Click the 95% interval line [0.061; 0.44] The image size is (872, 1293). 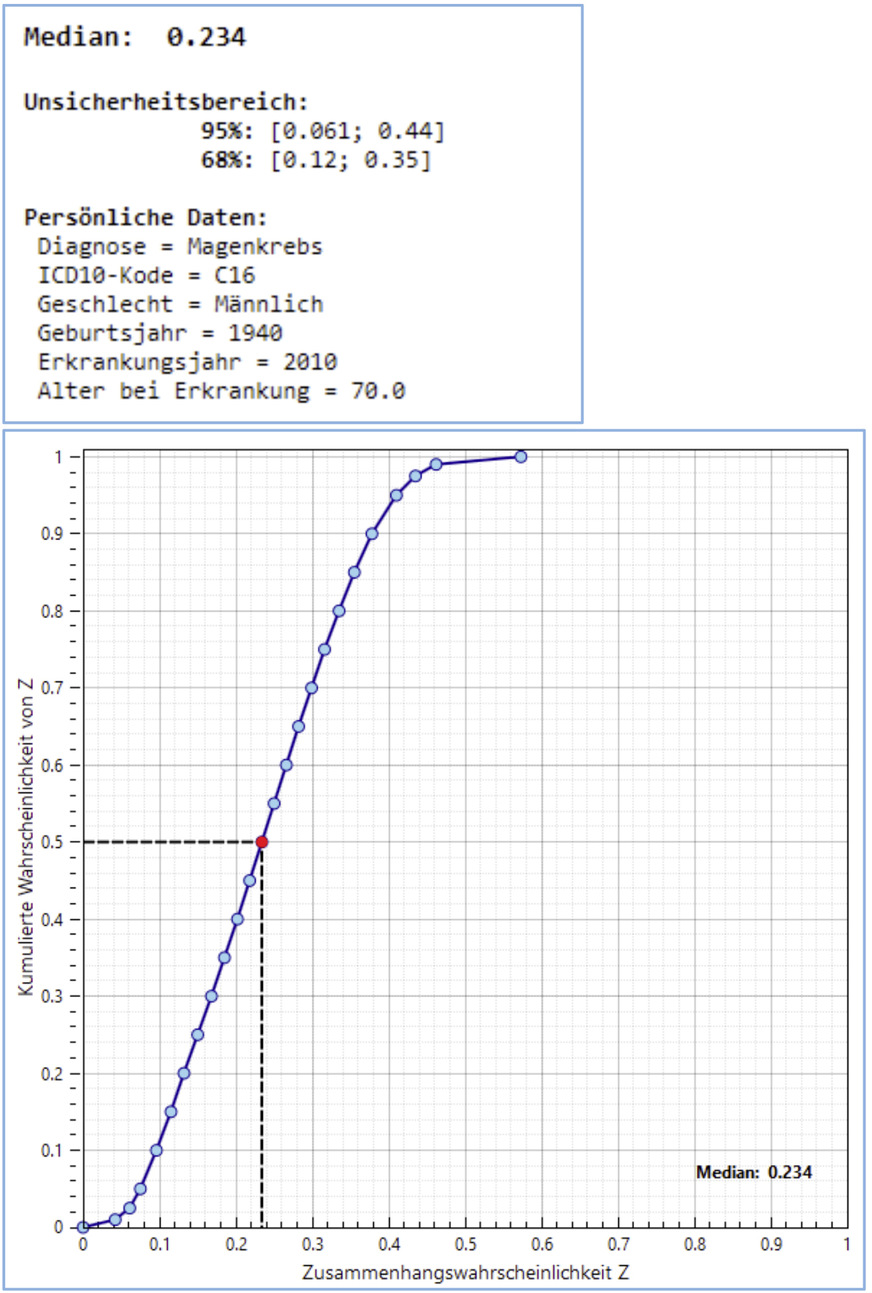(x=322, y=131)
